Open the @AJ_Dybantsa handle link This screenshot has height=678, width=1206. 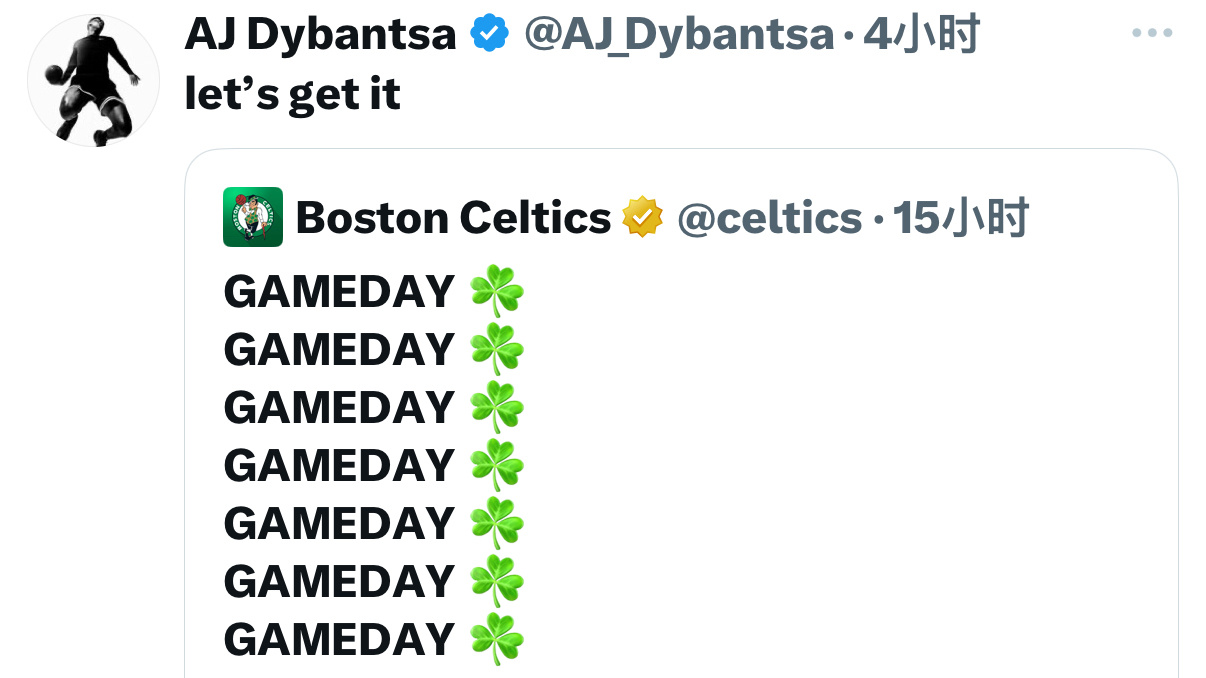coord(678,35)
